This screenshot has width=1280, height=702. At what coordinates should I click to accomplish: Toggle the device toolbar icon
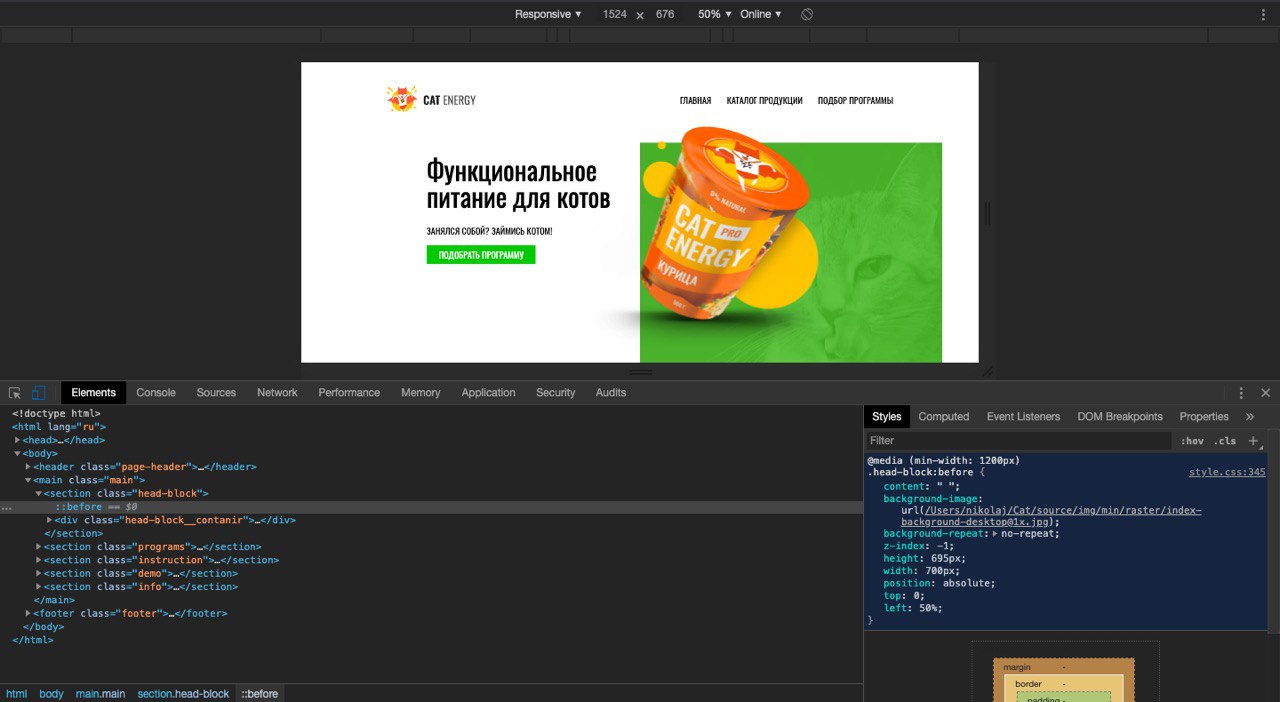coord(39,393)
